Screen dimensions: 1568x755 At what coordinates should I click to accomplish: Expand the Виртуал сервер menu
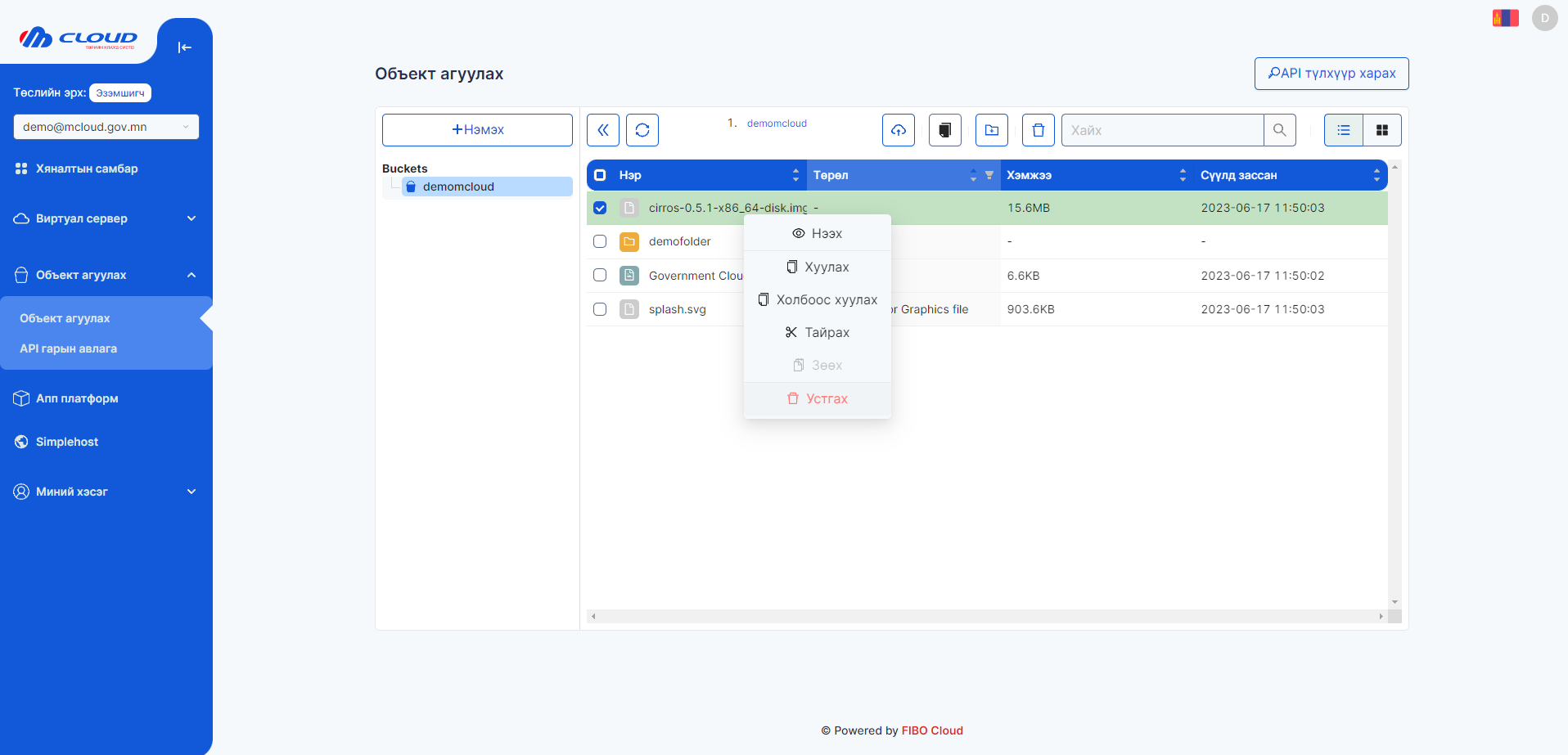coord(106,218)
